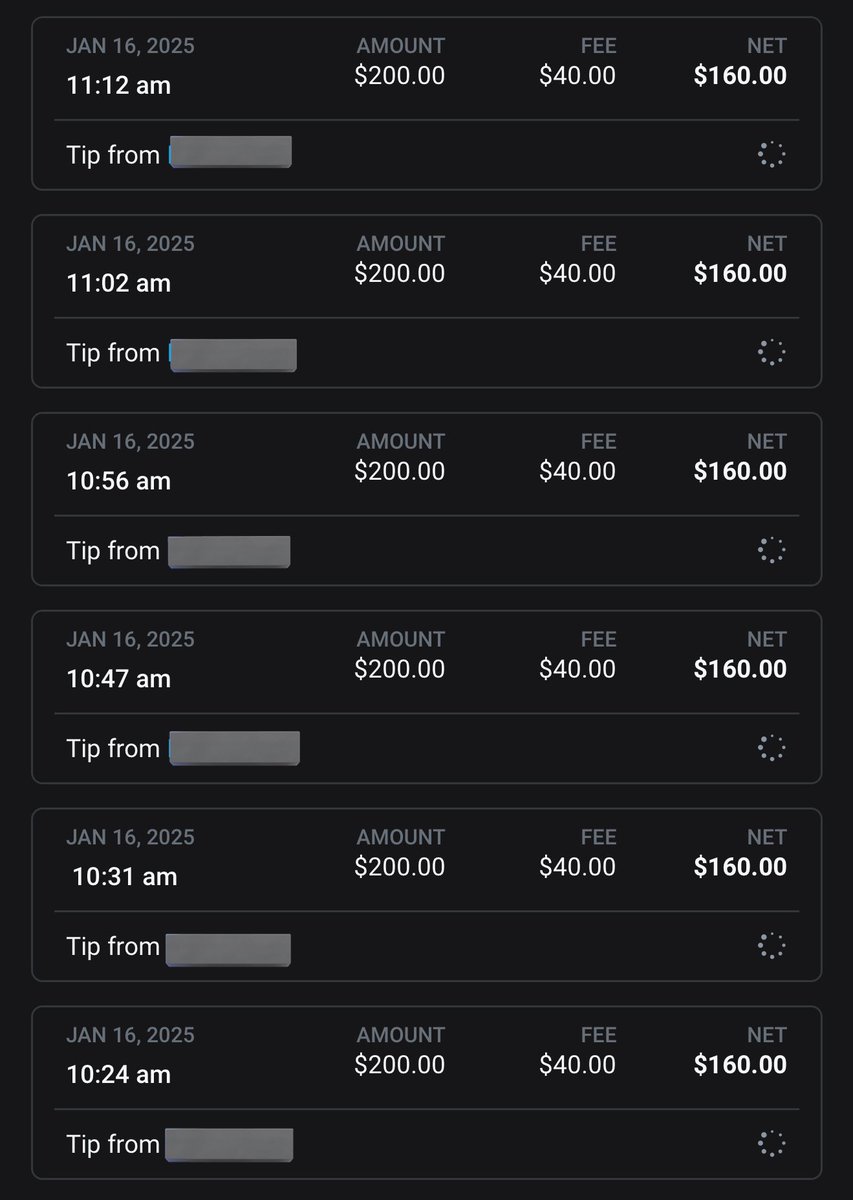Image resolution: width=853 pixels, height=1200 pixels.
Task: Click the sender name on the 10:47 am tip
Action: [x=234, y=749]
